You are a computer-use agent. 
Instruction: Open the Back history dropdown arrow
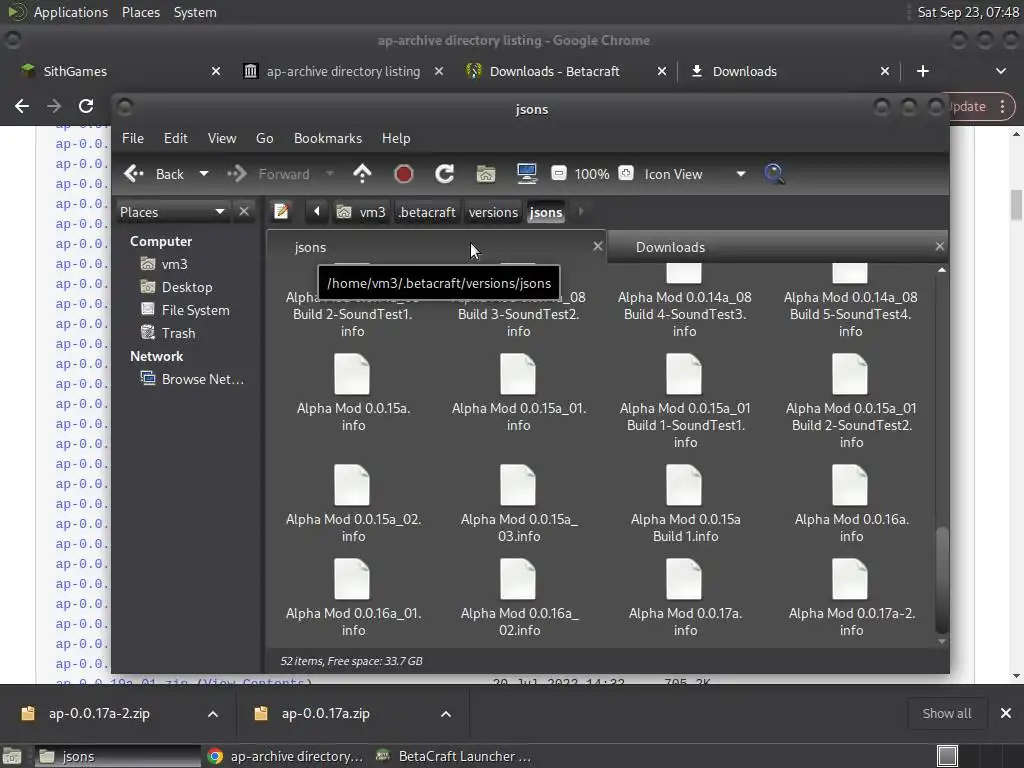pos(204,174)
